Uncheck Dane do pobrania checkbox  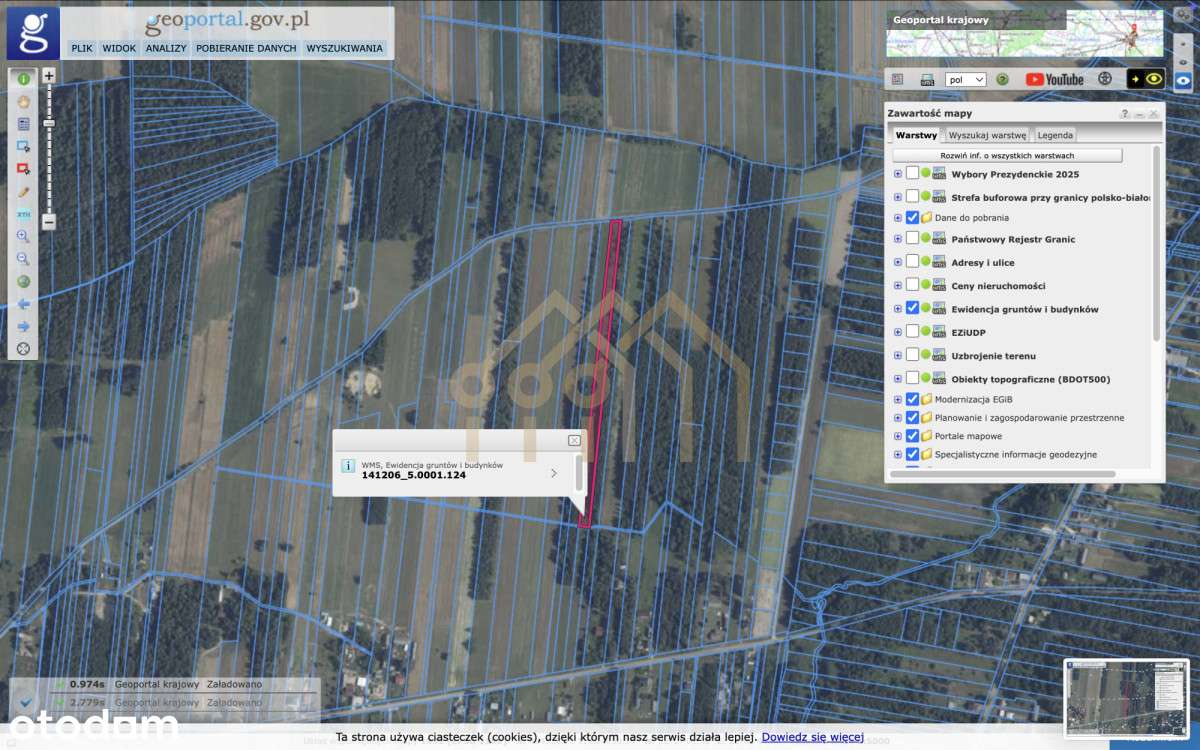pyautogui.click(x=912, y=217)
